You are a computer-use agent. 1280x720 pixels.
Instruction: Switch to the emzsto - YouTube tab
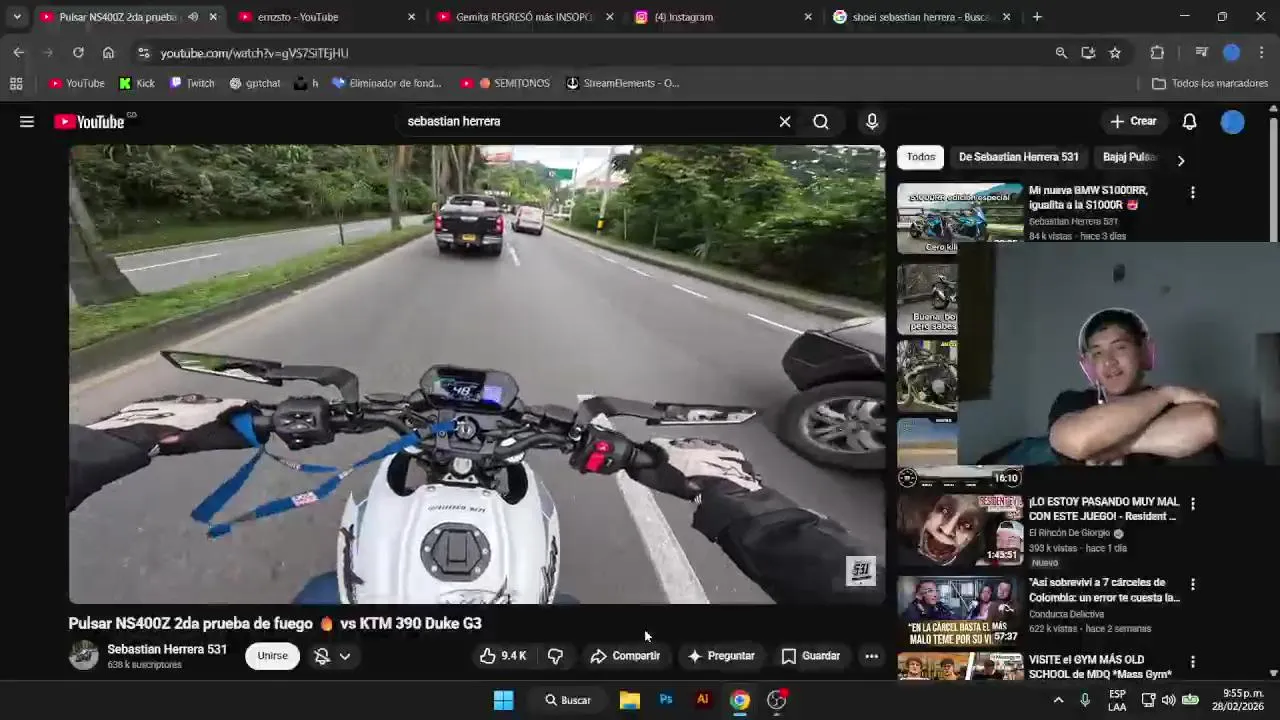click(326, 17)
